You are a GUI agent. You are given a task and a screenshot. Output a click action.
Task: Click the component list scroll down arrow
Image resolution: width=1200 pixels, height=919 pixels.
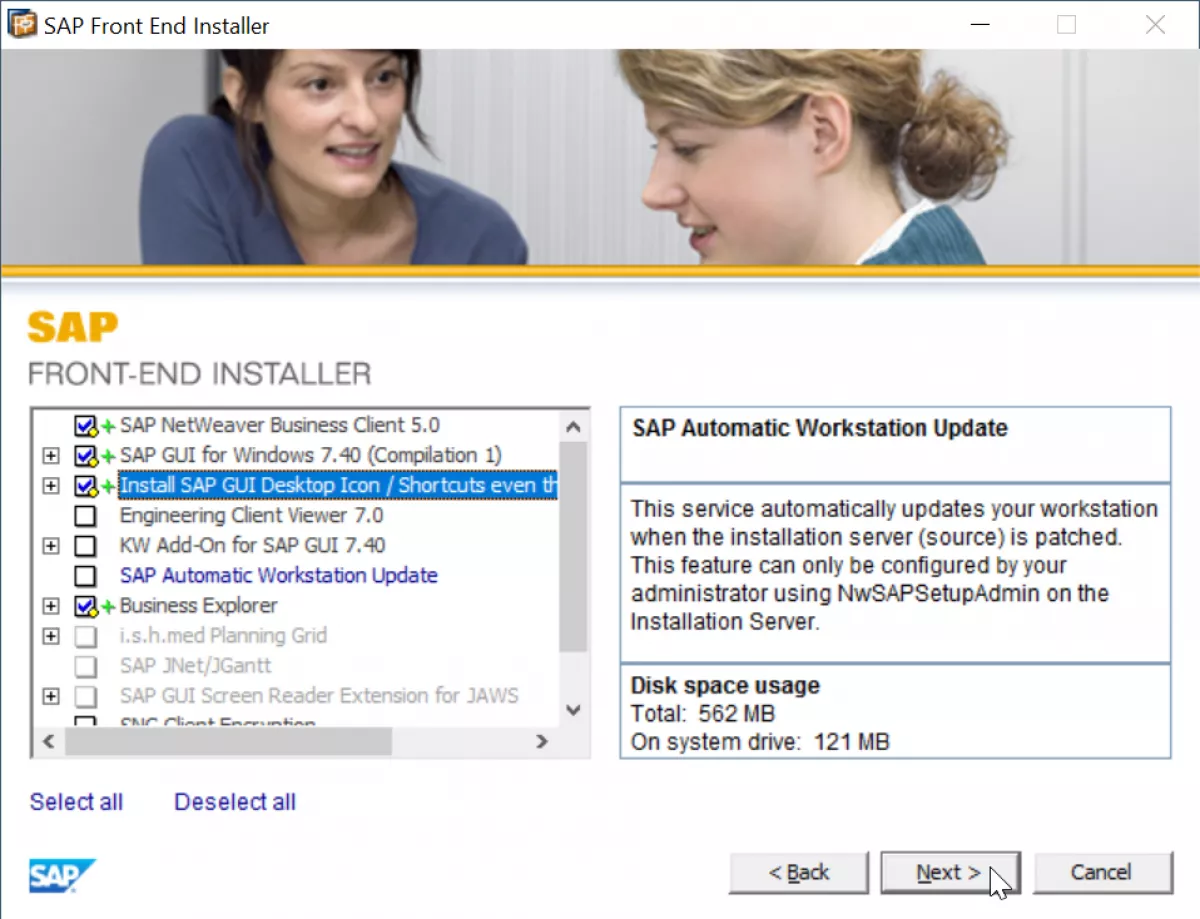coord(573,710)
